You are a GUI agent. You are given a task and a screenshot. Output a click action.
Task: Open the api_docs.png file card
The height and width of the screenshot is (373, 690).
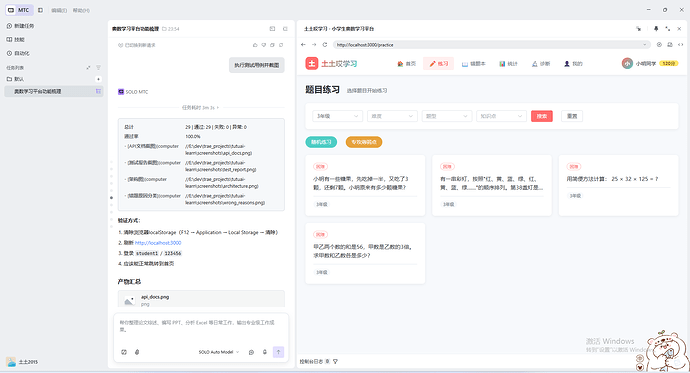(x=201, y=299)
